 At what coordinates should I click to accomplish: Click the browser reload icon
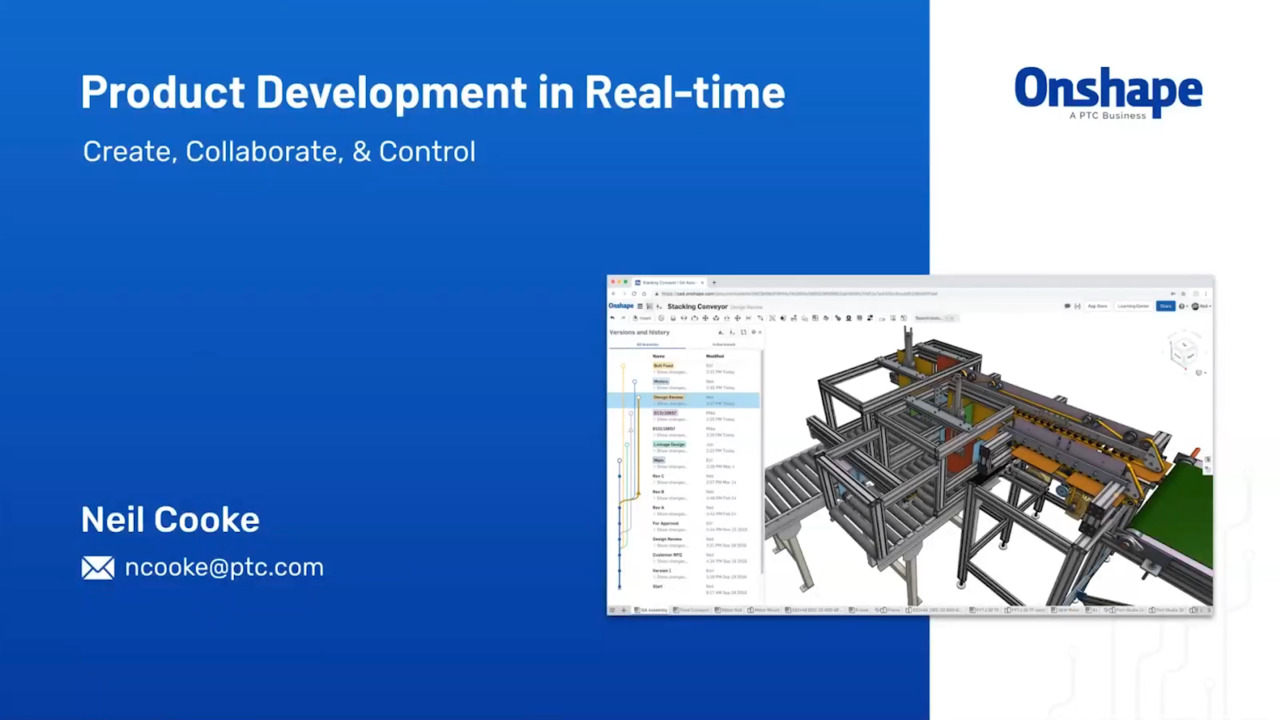[x=634, y=294]
